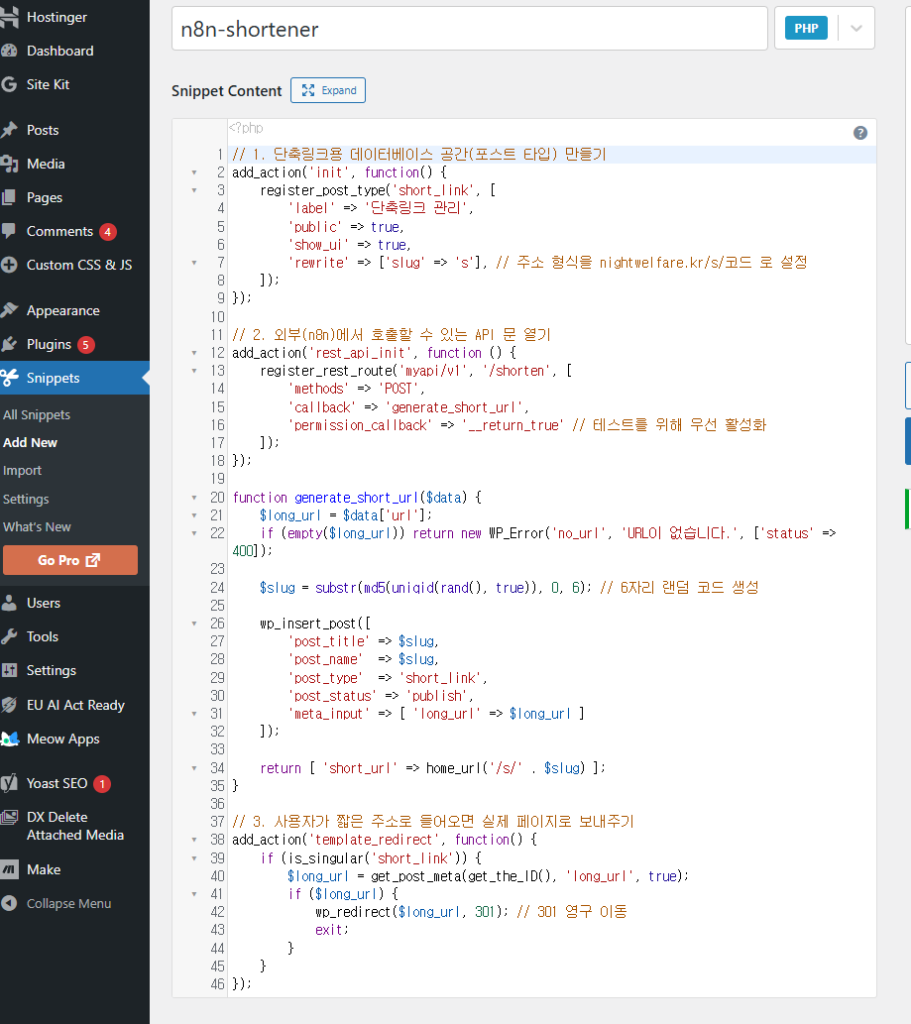Image resolution: width=911 pixels, height=1024 pixels.
Task: Select the PHP snippet type button
Action: [805, 29]
